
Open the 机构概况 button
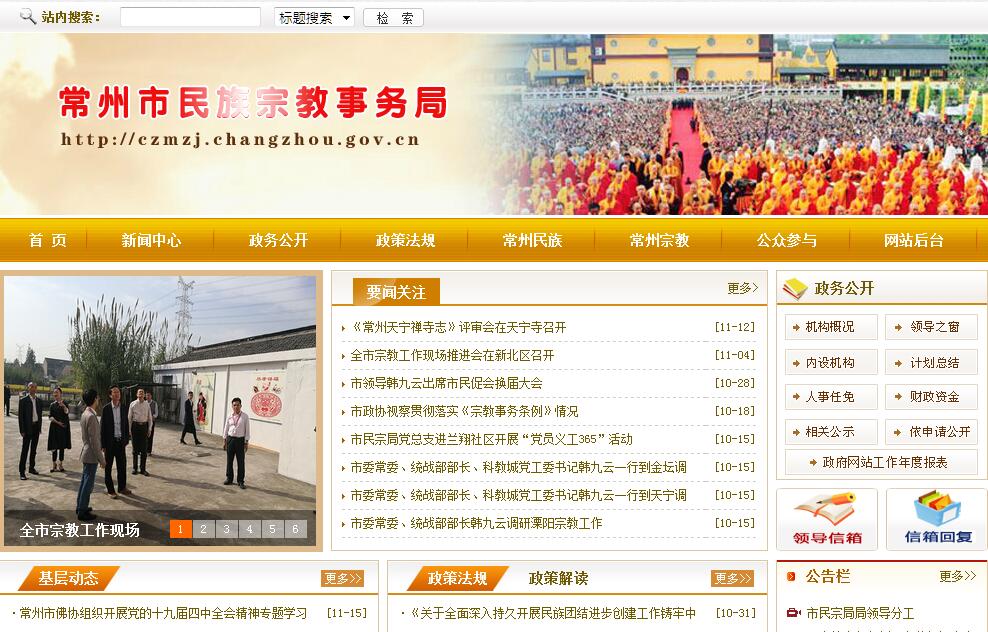[831, 327]
